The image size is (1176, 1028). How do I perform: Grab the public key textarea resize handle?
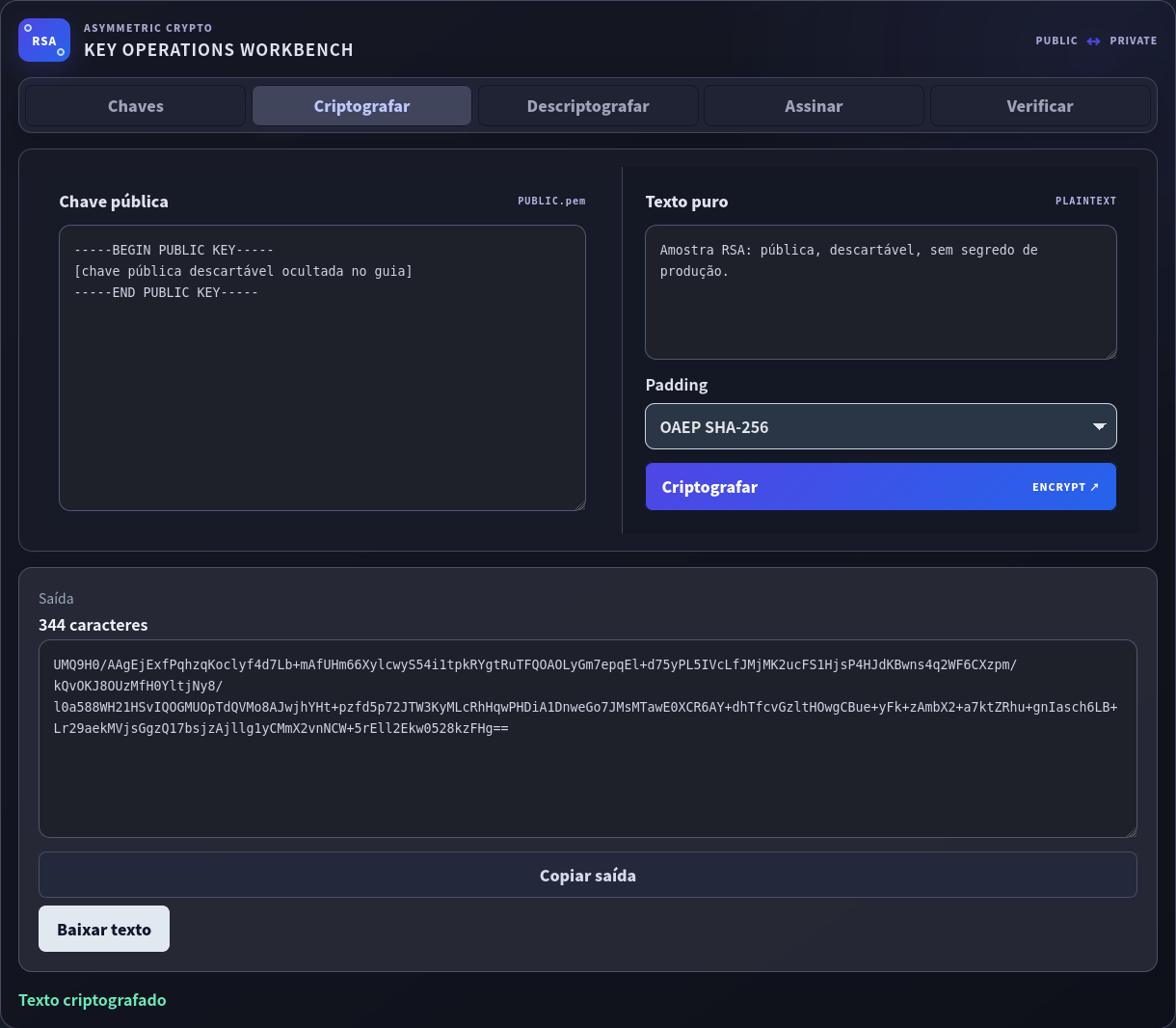579,504
